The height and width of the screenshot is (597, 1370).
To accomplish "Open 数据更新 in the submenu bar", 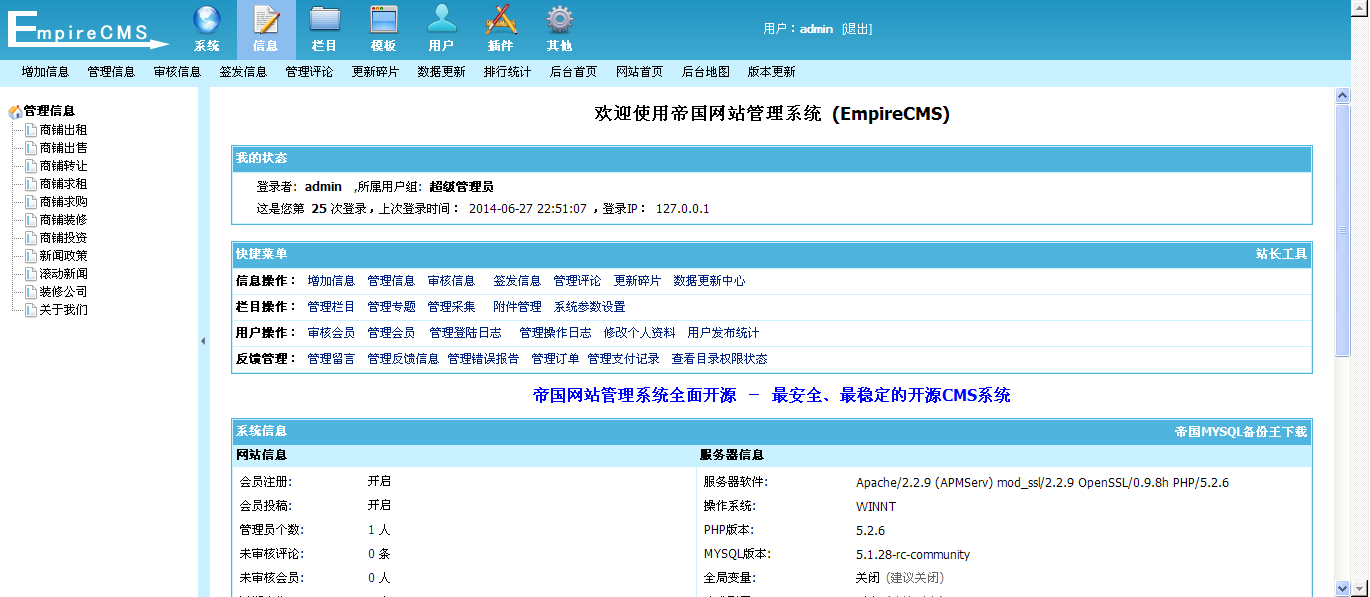I will tap(441, 72).
